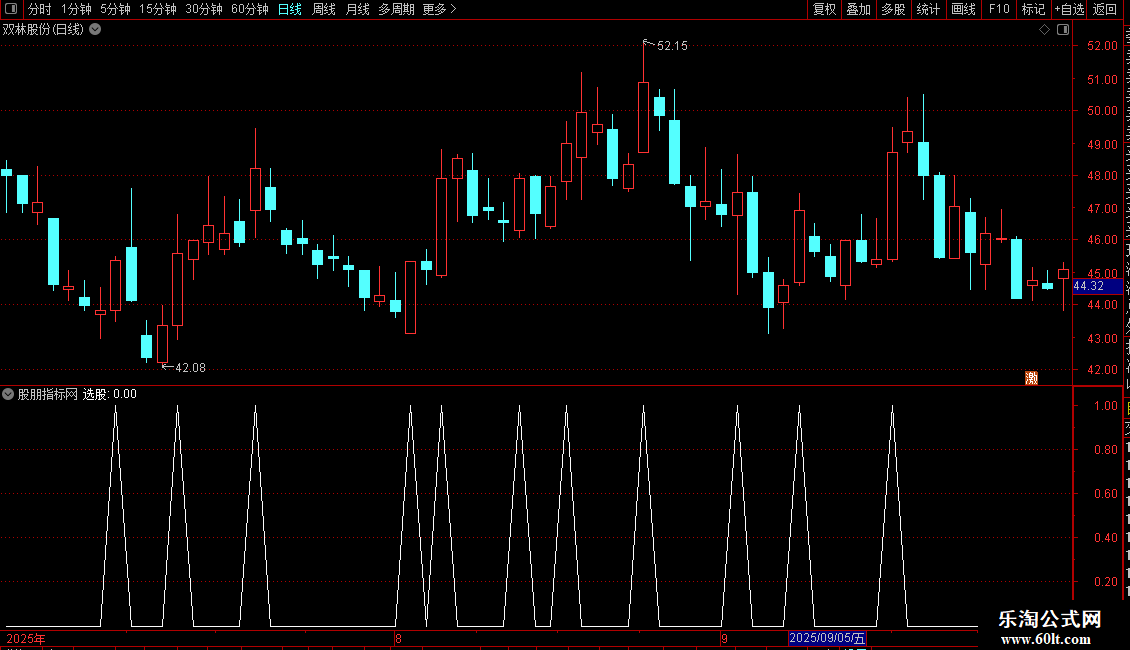Click the 1.00 indicator axis label
Image resolution: width=1130 pixels, height=650 pixels.
click(x=1105, y=406)
